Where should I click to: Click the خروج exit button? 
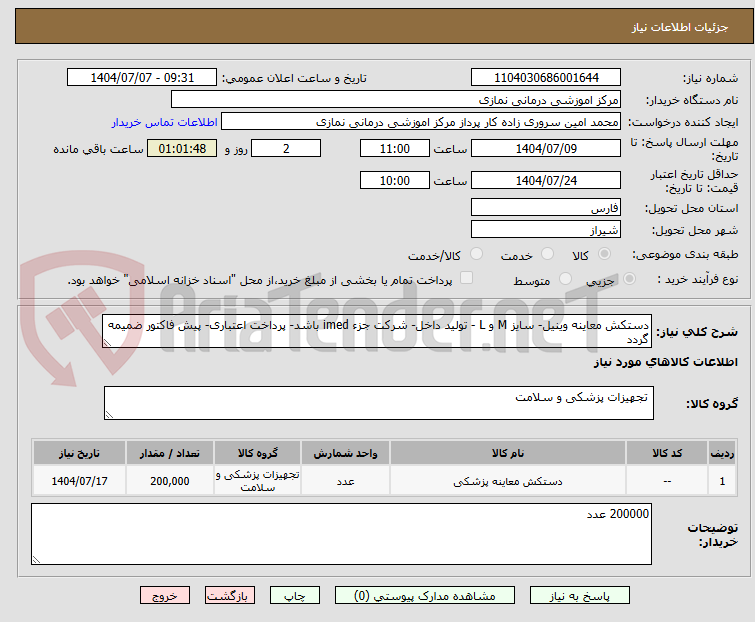click(x=165, y=596)
